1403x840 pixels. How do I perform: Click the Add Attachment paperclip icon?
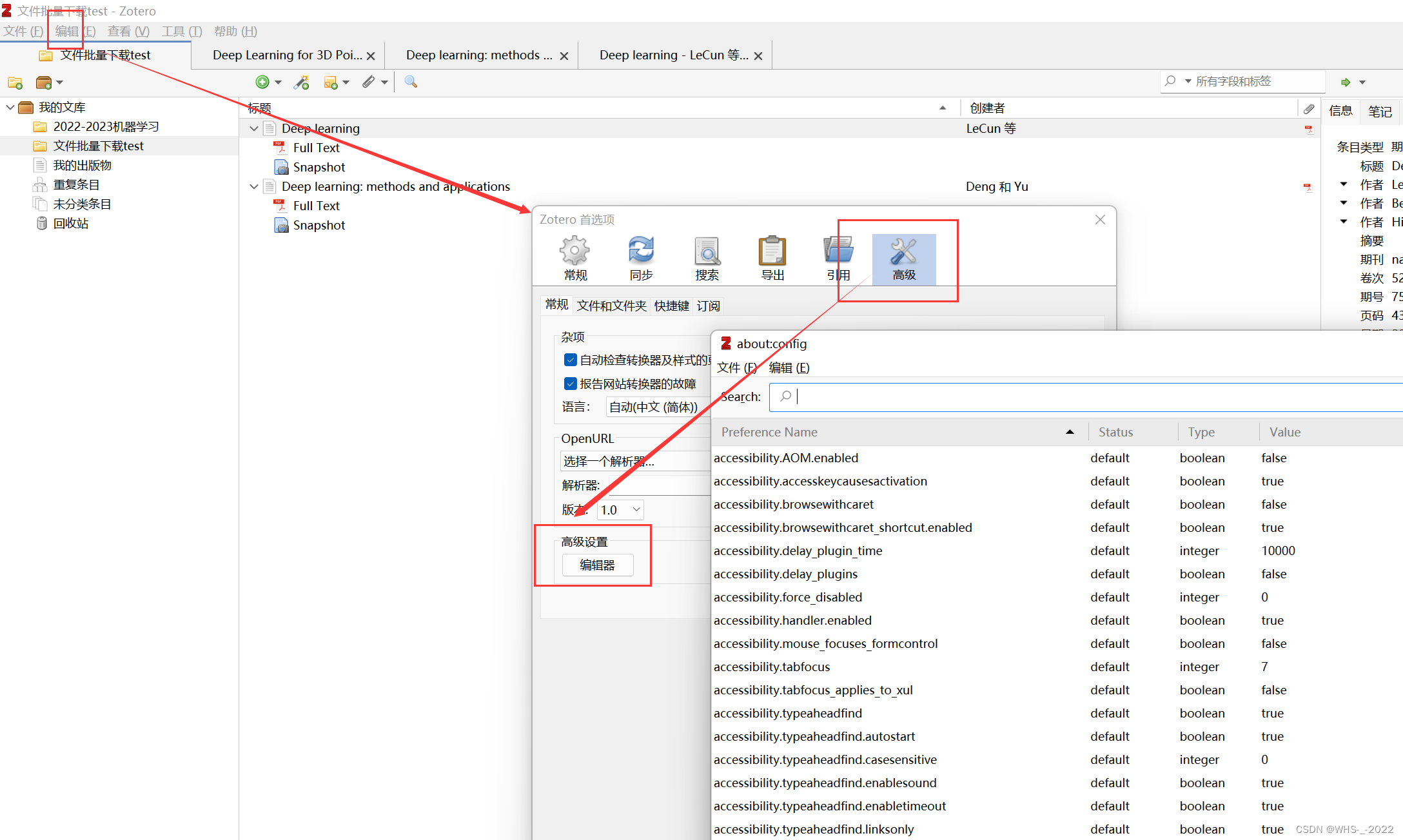click(368, 82)
